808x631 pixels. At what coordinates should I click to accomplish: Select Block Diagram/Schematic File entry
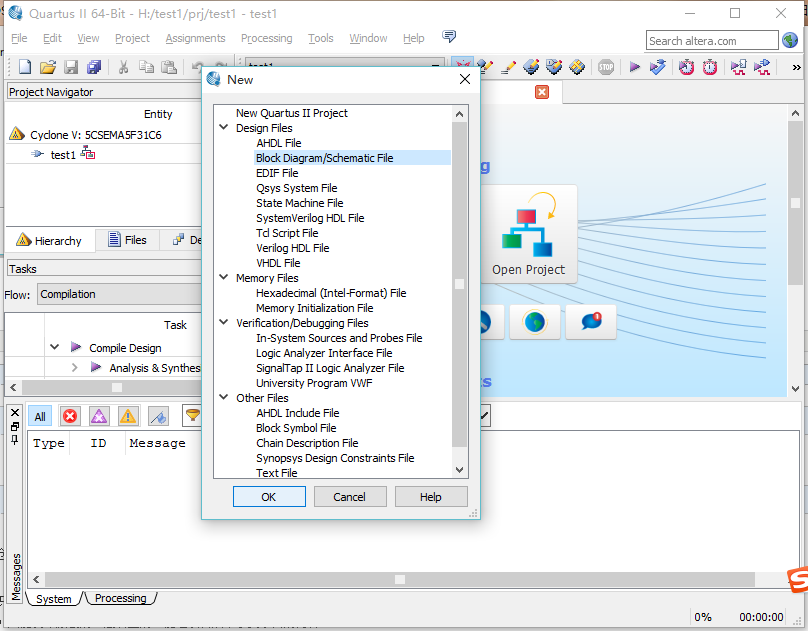352,158
